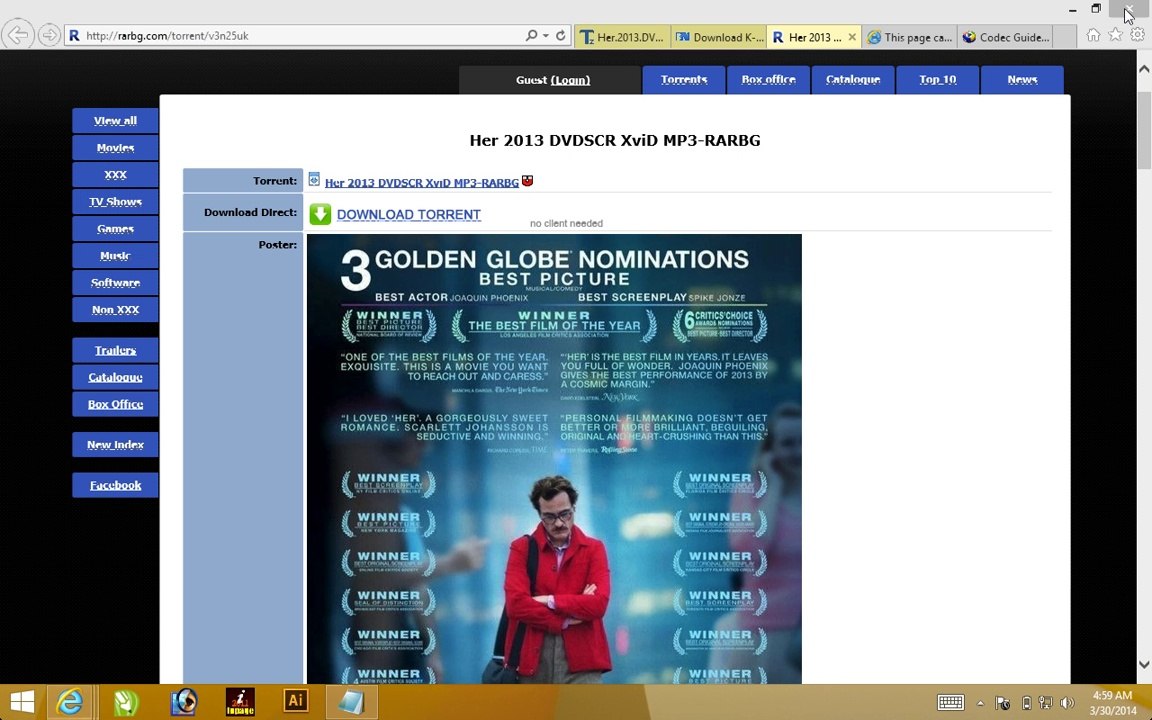Screen dimensions: 1152x720
Task: Click the scrollbar down arrow
Action: 1144,664
